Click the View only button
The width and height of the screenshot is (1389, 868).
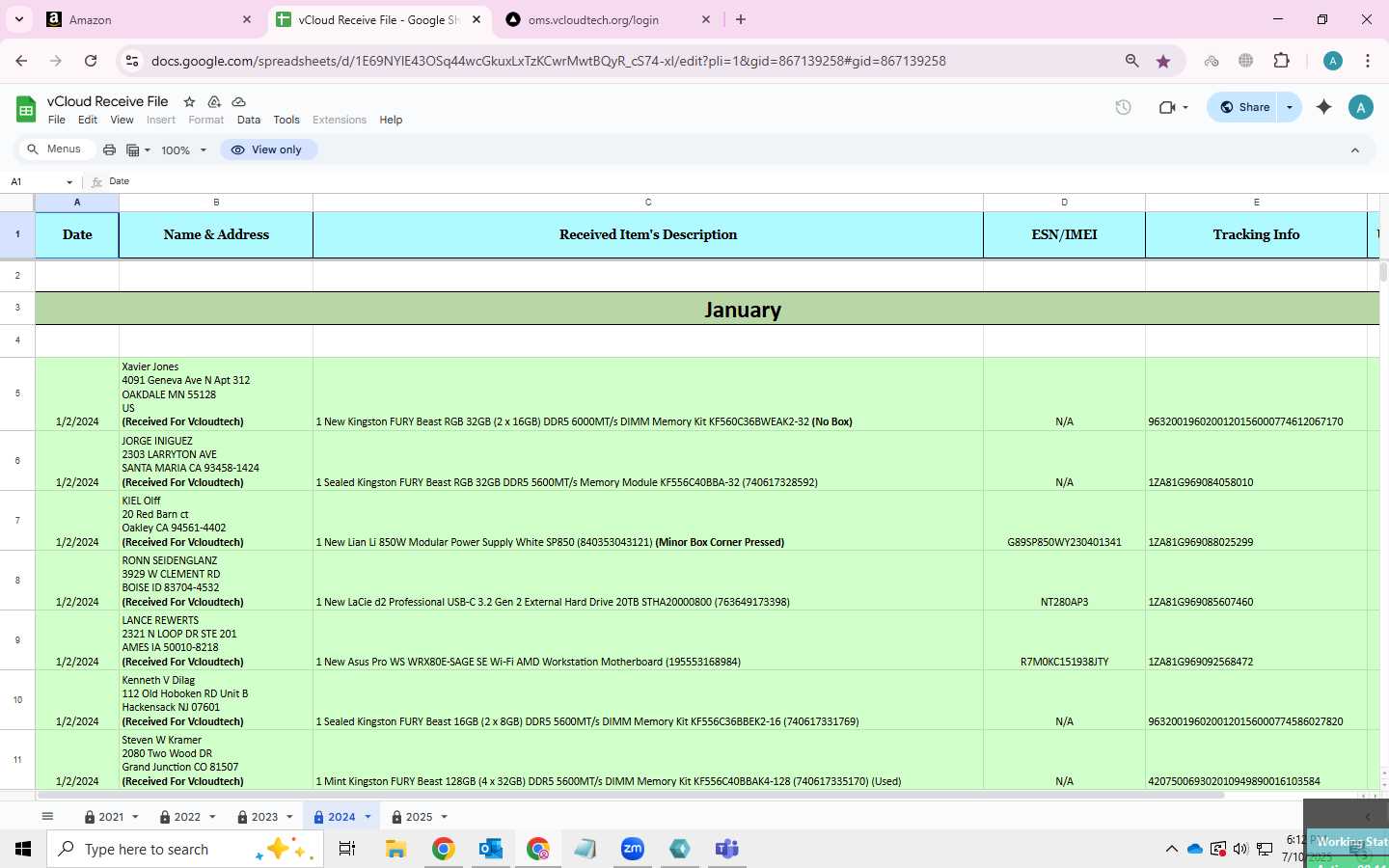click(267, 149)
